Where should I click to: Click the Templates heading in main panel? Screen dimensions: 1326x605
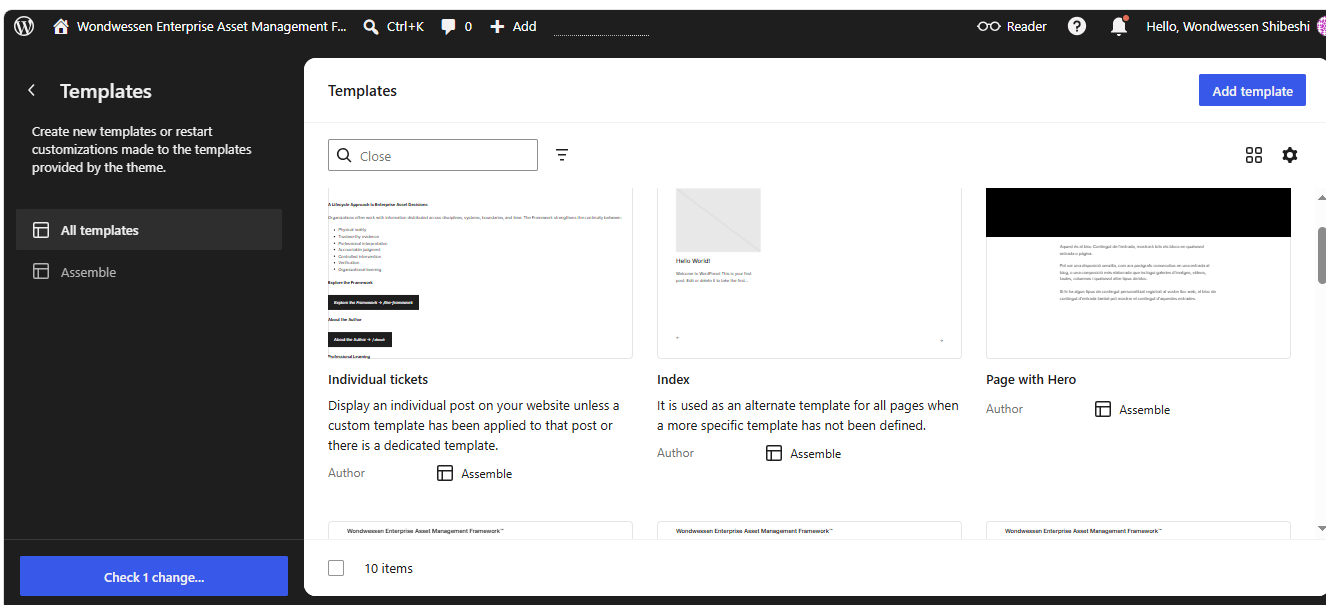[x=362, y=91]
